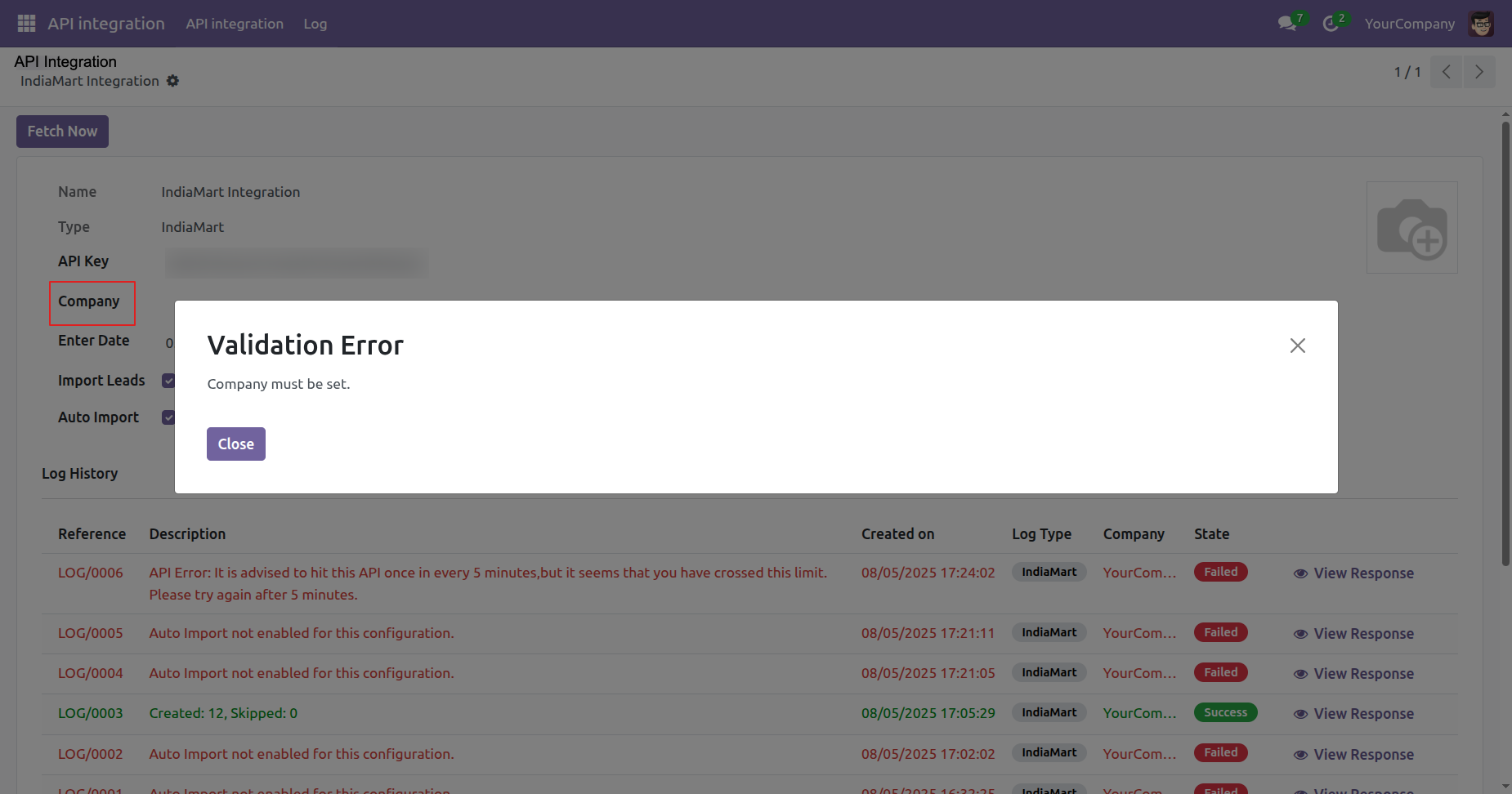This screenshot has width=1512, height=794.
Task: View Response for LOG/0002
Action: pos(1353,755)
